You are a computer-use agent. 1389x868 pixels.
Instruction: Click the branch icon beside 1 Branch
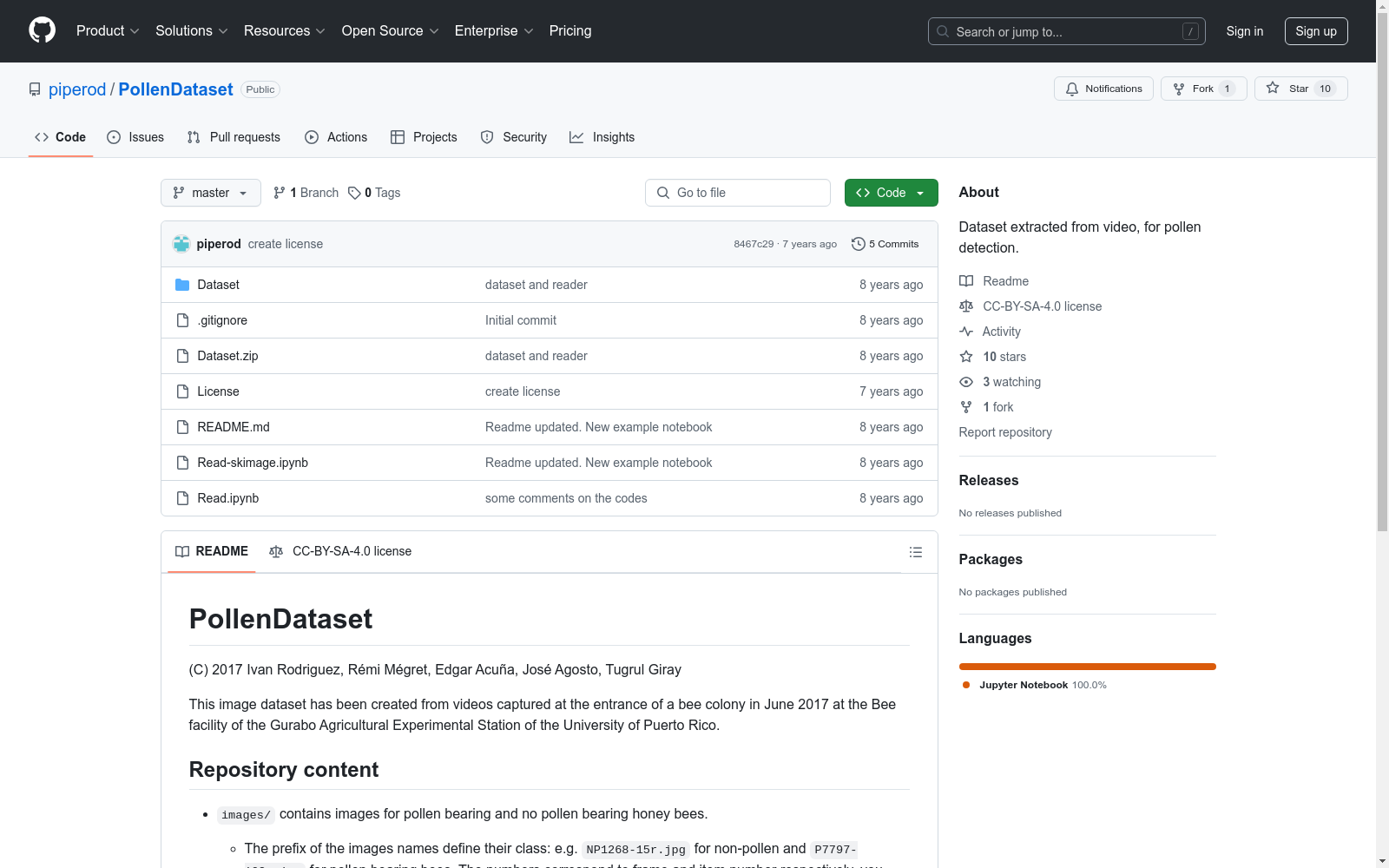(x=280, y=193)
